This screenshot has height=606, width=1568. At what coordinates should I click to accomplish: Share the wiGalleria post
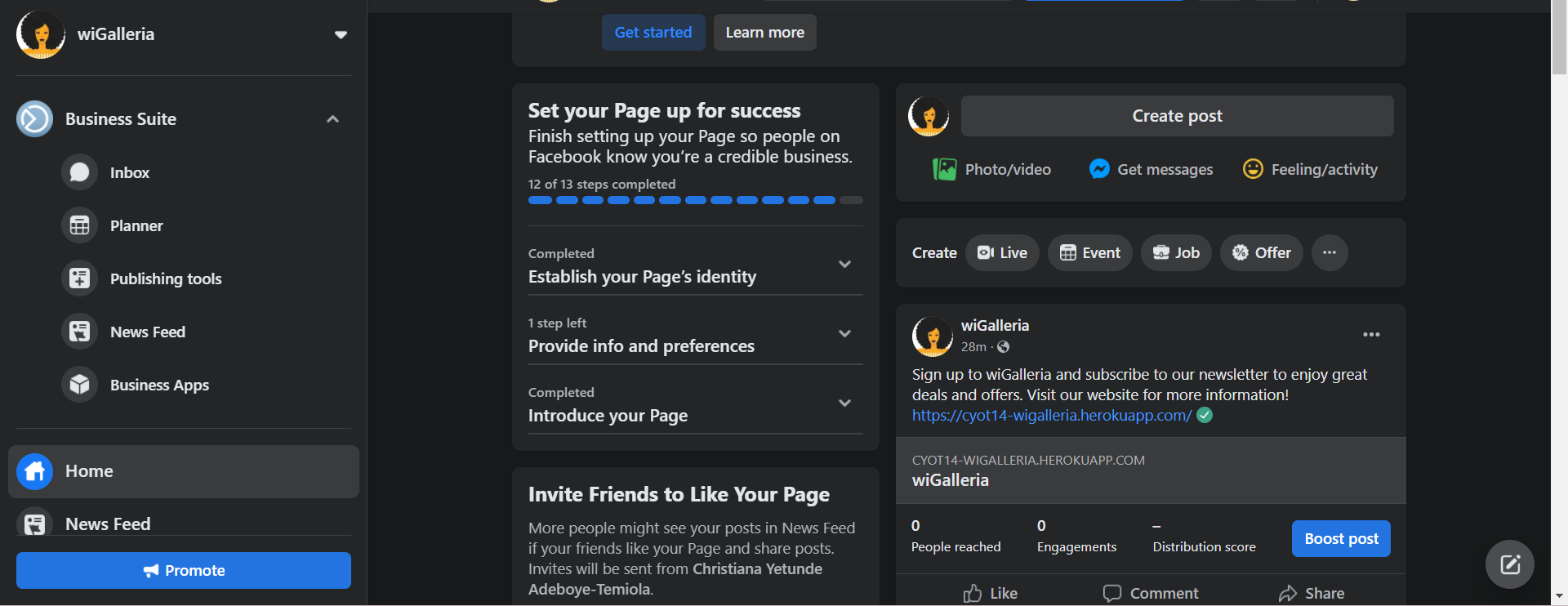pyautogui.click(x=1312, y=593)
